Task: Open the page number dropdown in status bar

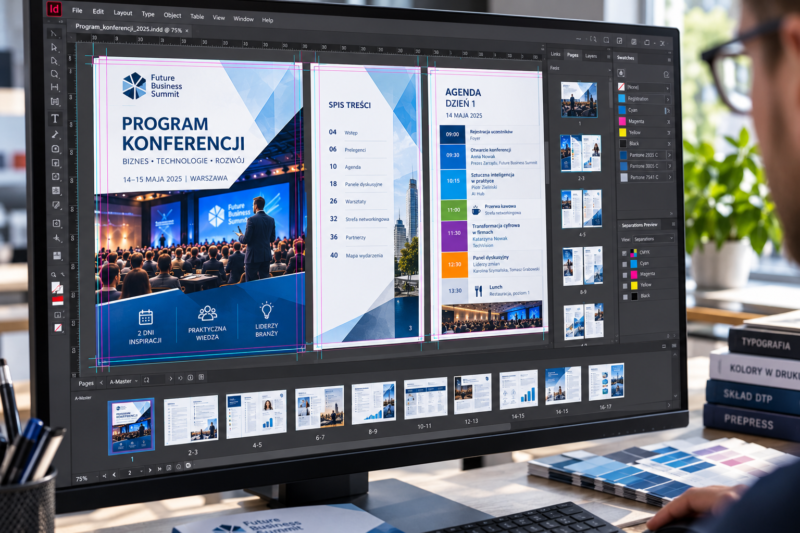Action: [x=141, y=471]
